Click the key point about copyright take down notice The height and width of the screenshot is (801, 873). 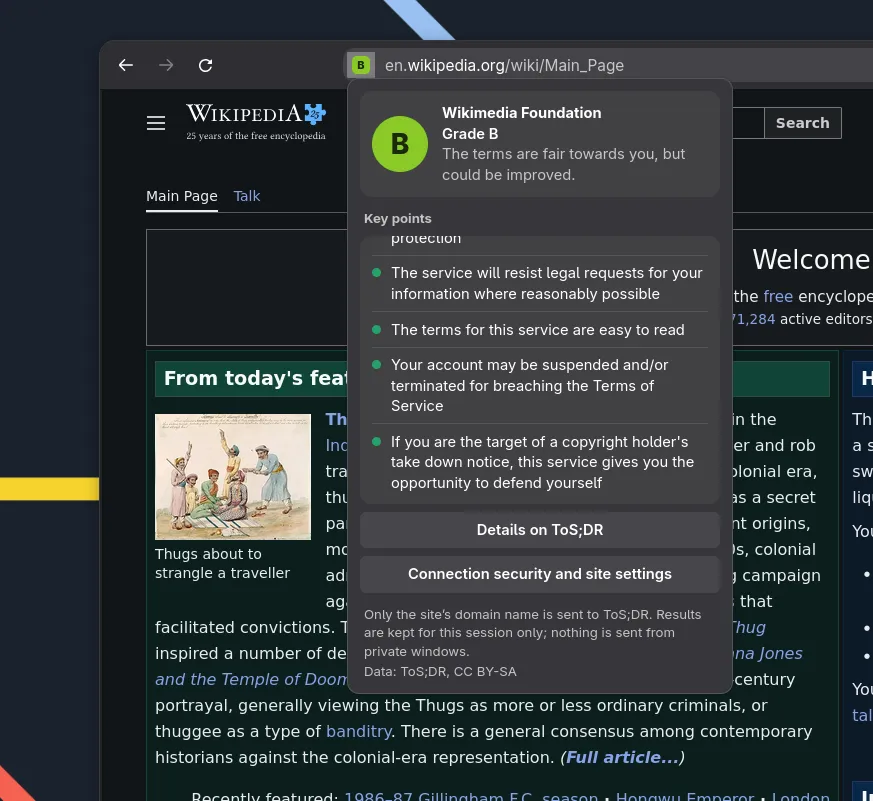(x=540, y=462)
